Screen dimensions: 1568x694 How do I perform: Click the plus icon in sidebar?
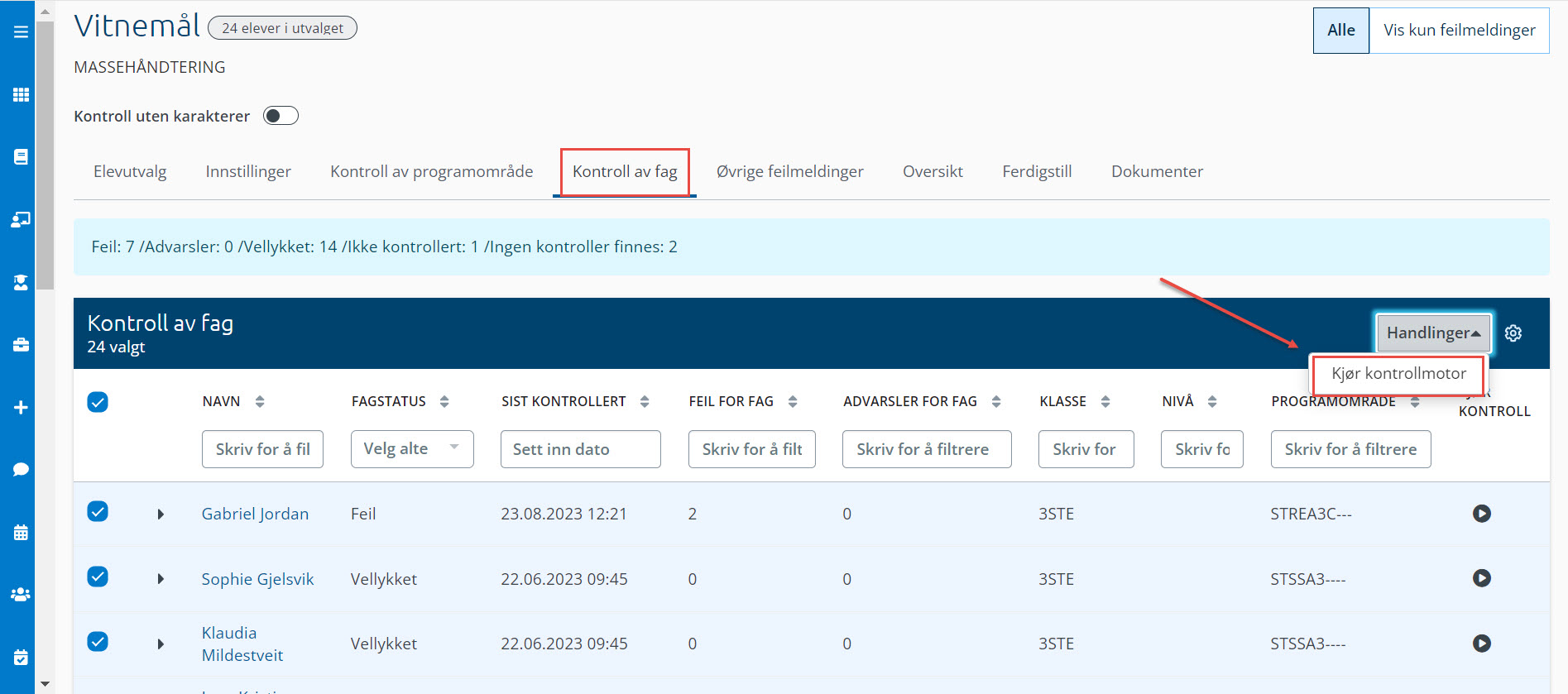coord(21,407)
